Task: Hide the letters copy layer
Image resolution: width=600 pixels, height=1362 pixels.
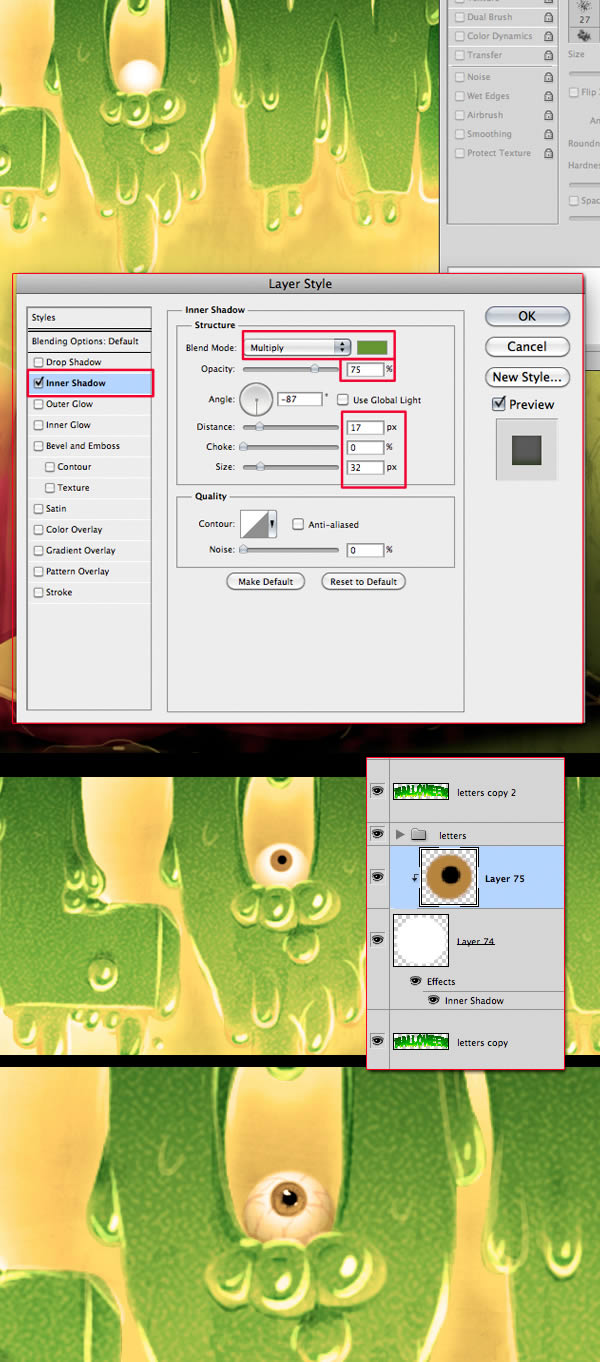Action: (x=378, y=1041)
